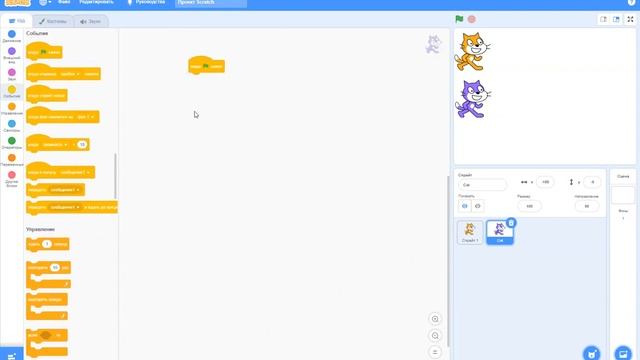Zoom in the code workspace
Viewport: 640px width, 360px height.
click(x=435, y=319)
